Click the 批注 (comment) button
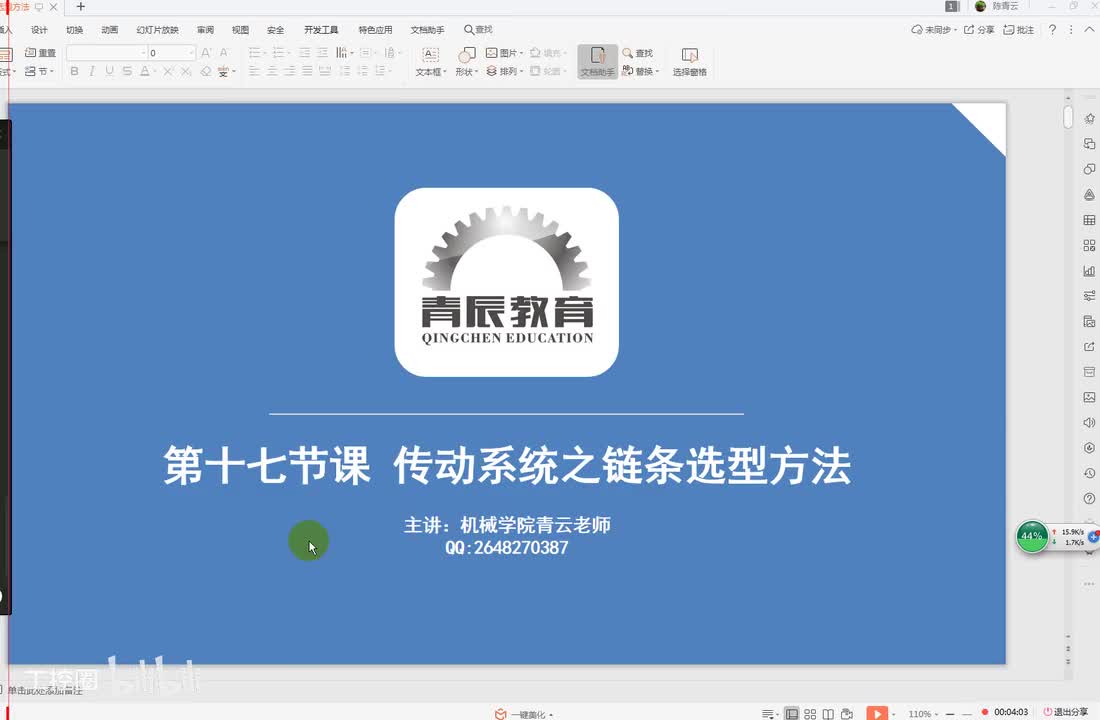This screenshot has height=720, width=1100. click(1019, 29)
